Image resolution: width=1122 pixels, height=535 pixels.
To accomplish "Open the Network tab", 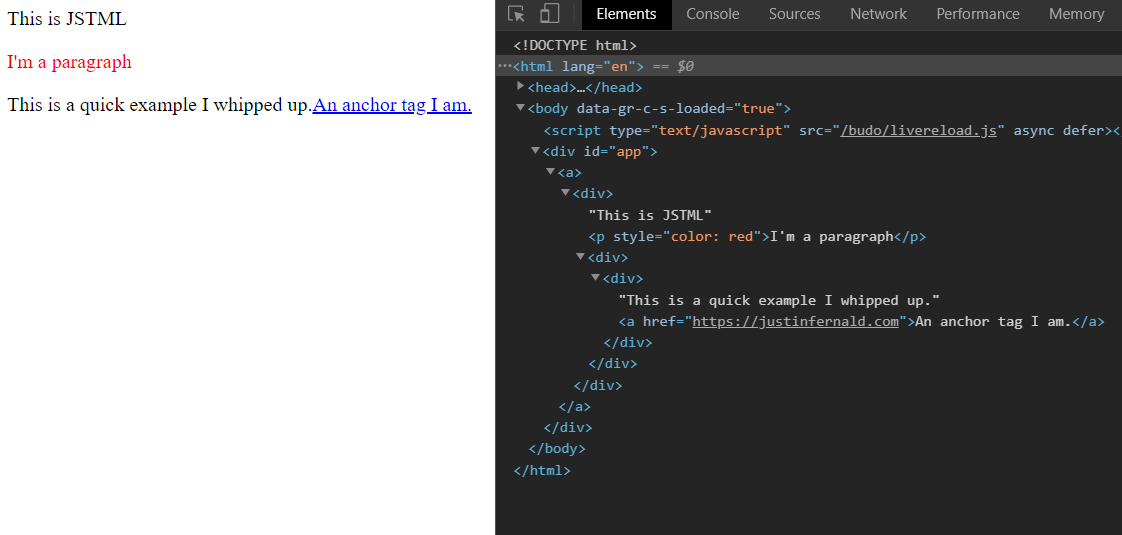I will [878, 14].
